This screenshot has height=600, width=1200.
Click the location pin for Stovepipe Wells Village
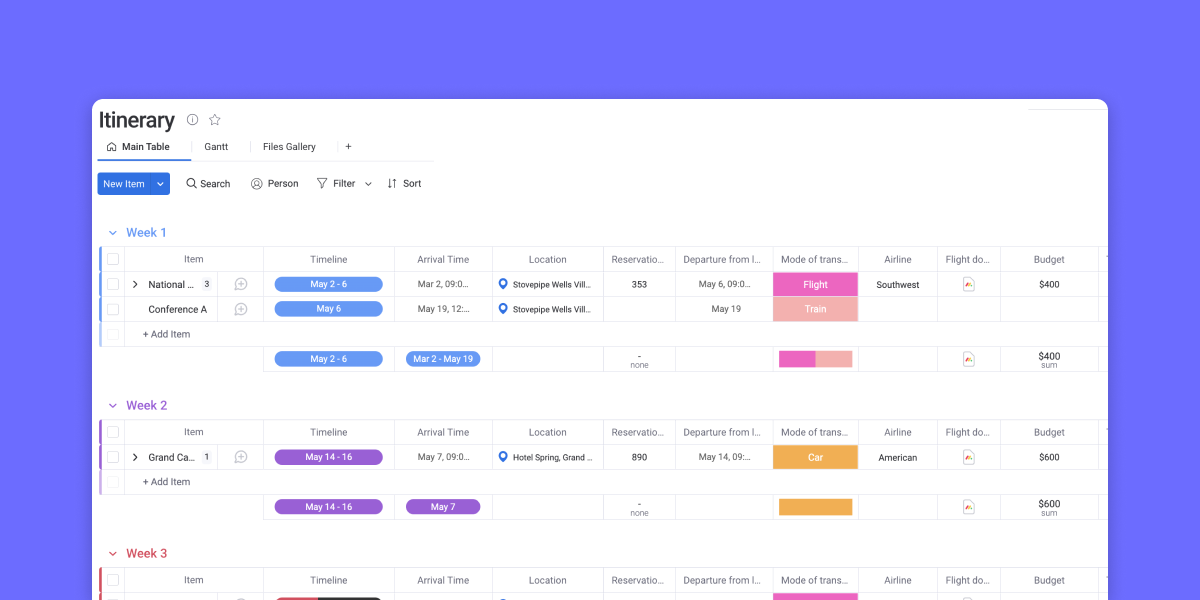tap(502, 284)
